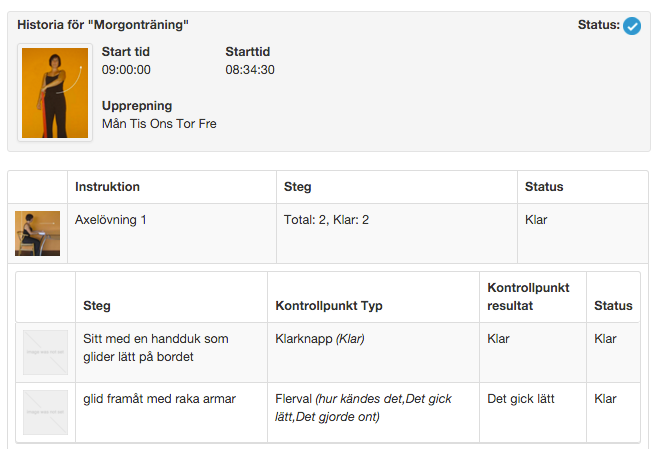This screenshot has width=651, height=449.
Task: Click placeholder image for glid framåt step
Action: pyautogui.click(x=45, y=412)
